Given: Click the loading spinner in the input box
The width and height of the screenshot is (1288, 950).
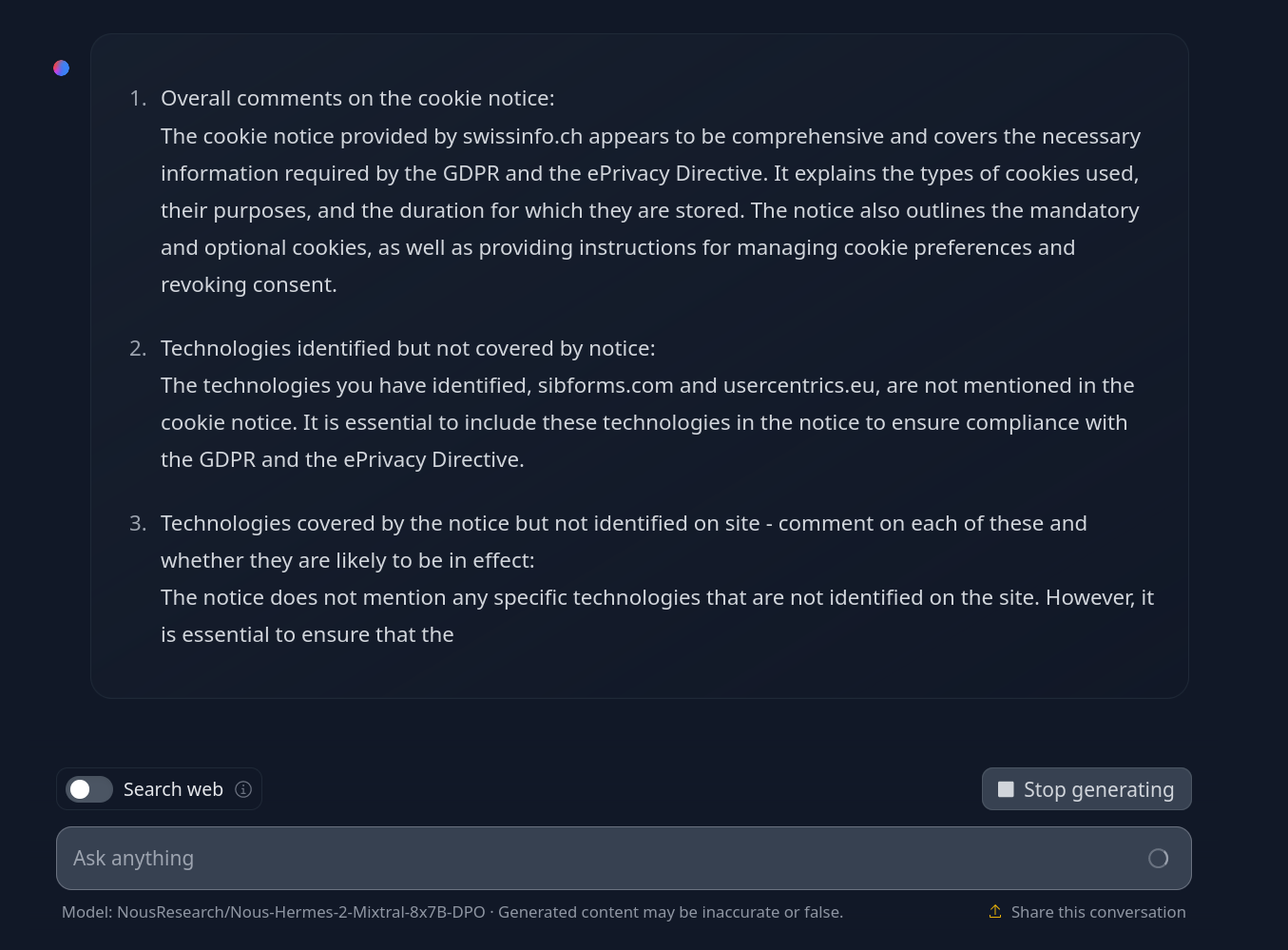Looking at the screenshot, I should coord(1158,859).
